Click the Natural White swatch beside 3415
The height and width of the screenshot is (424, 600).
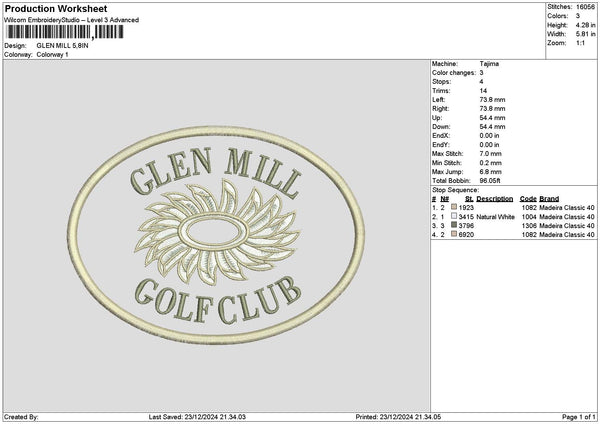pyautogui.click(x=454, y=216)
